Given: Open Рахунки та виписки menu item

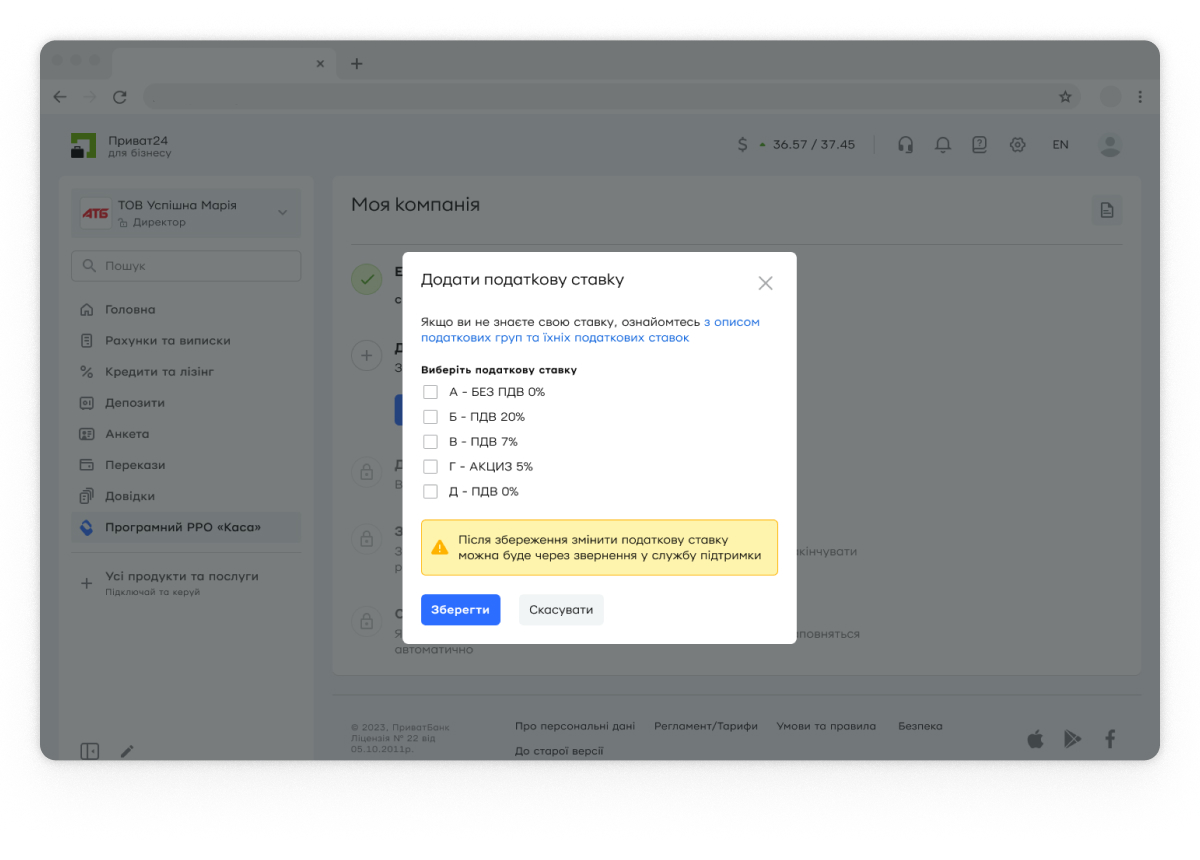Looking at the screenshot, I should tap(167, 341).
